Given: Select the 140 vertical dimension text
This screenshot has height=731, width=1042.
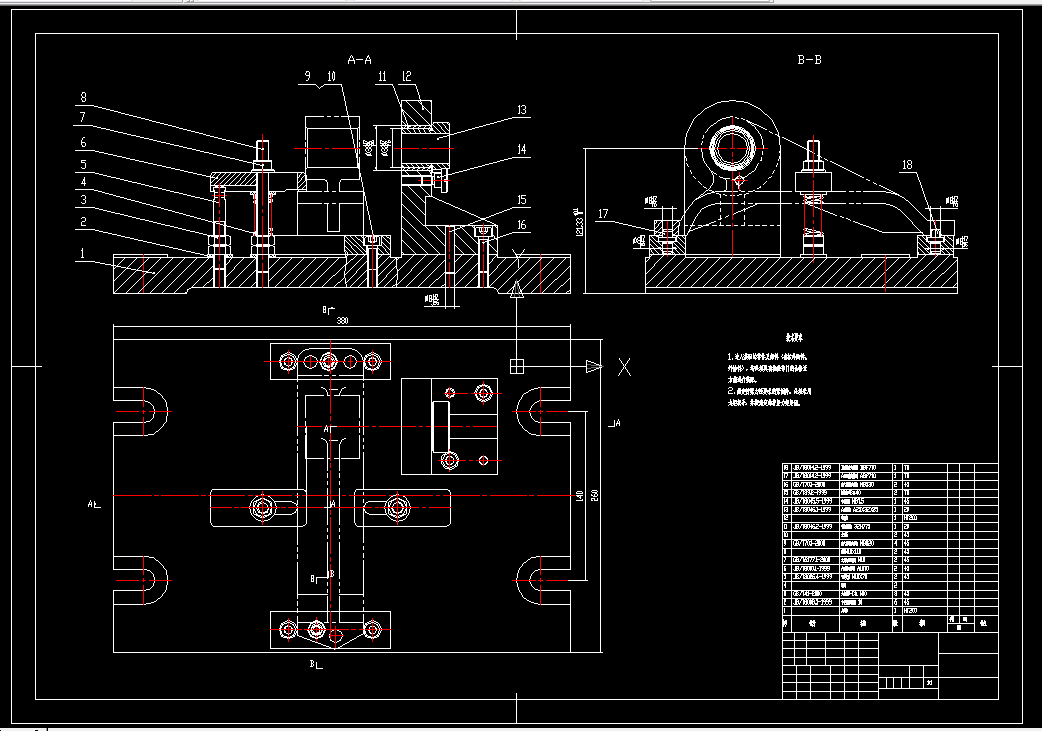Looking at the screenshot, I should [x=579, y=496].
